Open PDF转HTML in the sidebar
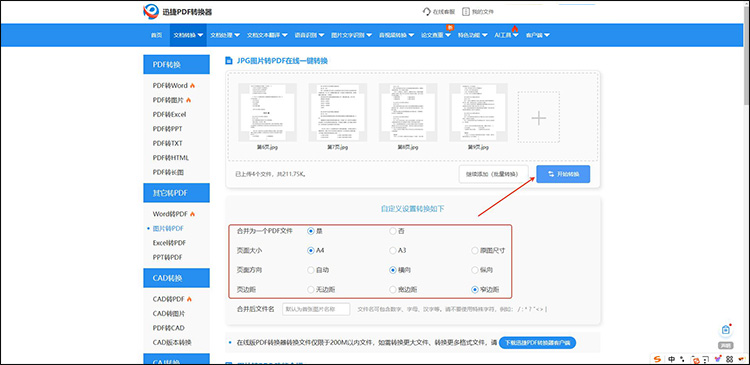The height and width of the screenshot is (365, 750). point(171,157)
